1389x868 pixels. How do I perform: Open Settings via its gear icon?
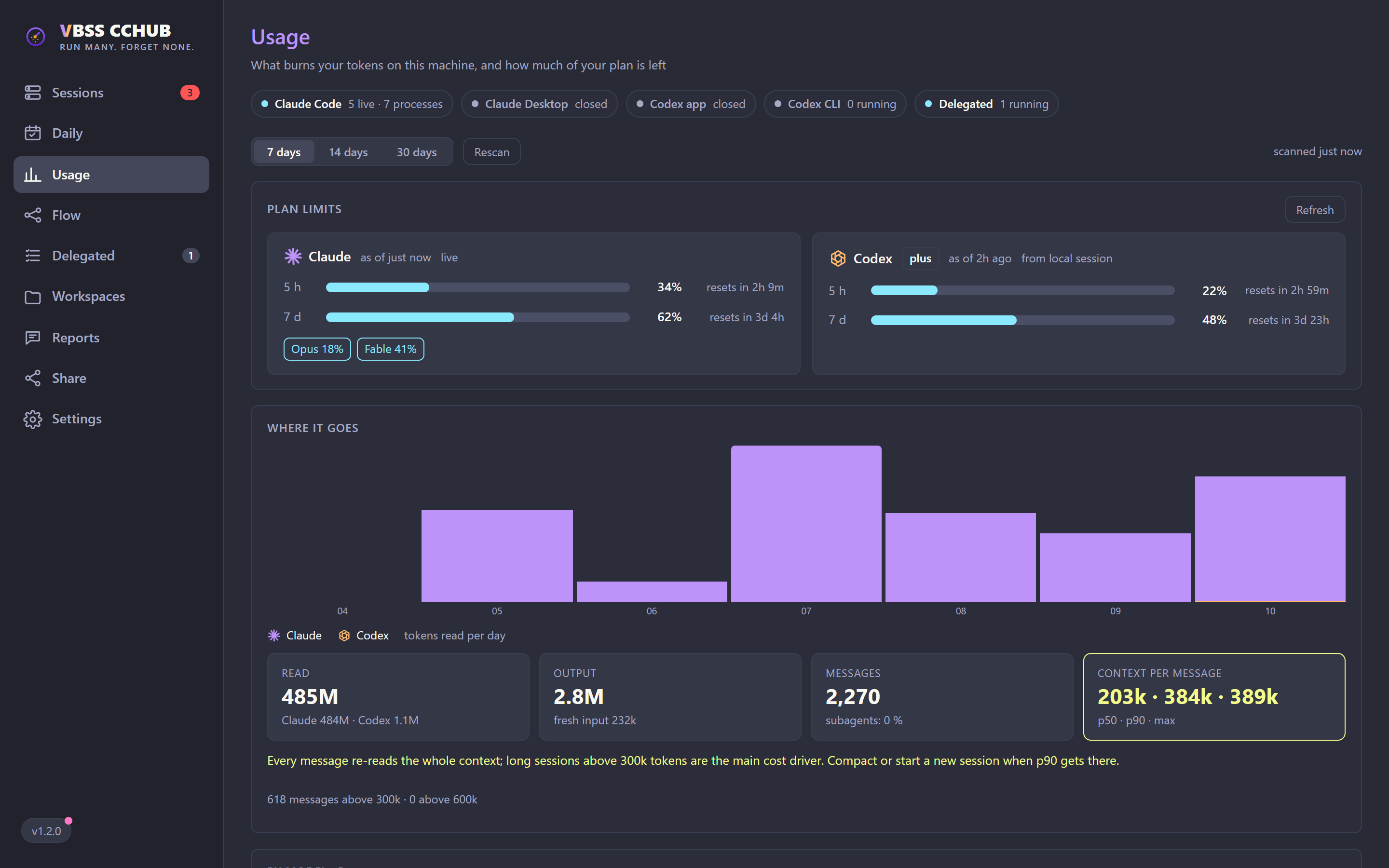pos(33,419)
